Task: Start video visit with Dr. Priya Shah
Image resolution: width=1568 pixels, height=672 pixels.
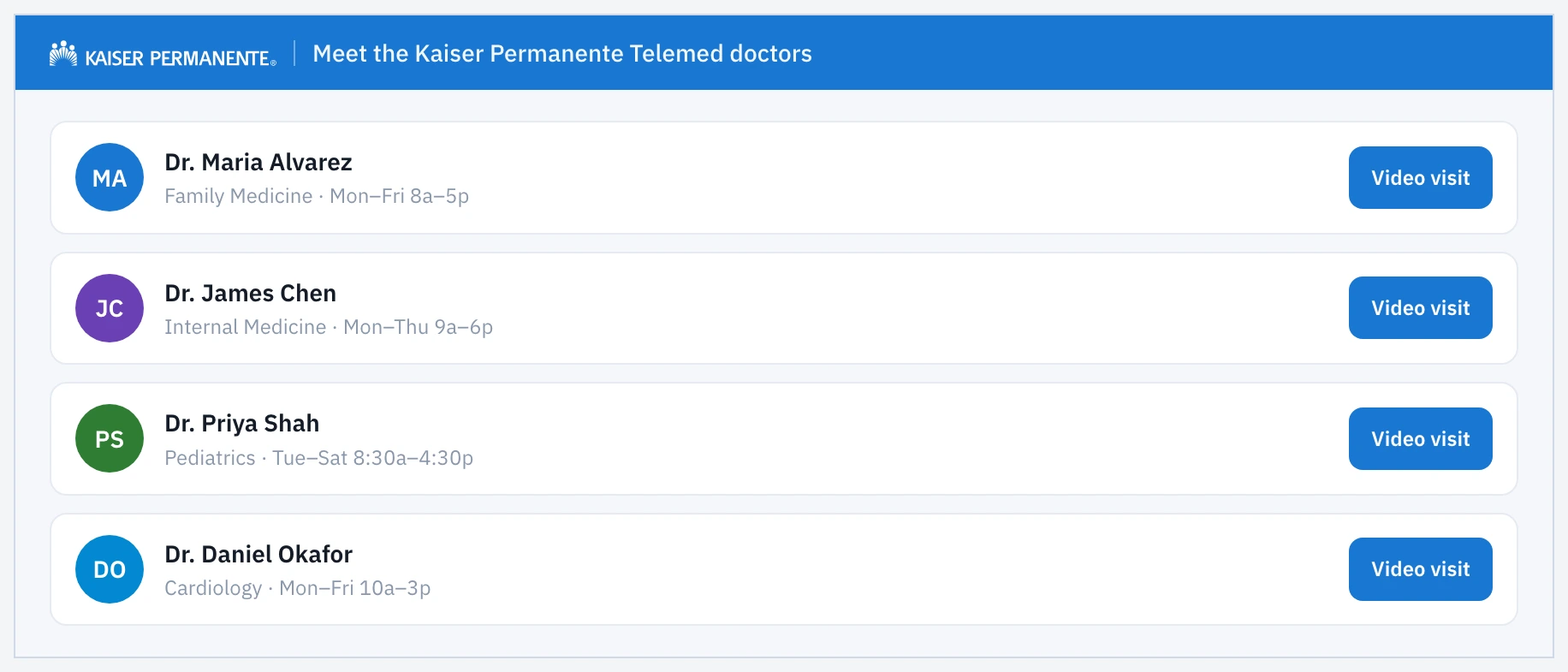Action: pos(1420,438)
